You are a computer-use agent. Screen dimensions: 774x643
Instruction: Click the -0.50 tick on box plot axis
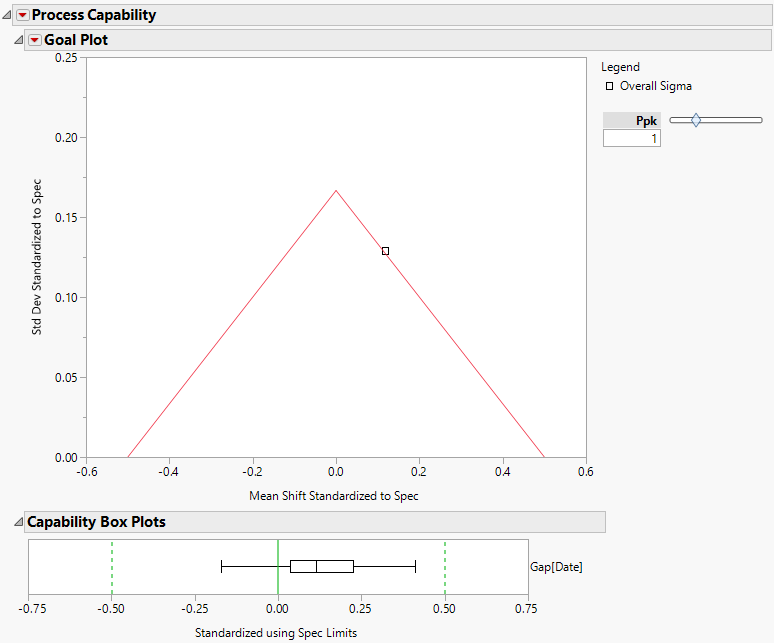[111, 609]
